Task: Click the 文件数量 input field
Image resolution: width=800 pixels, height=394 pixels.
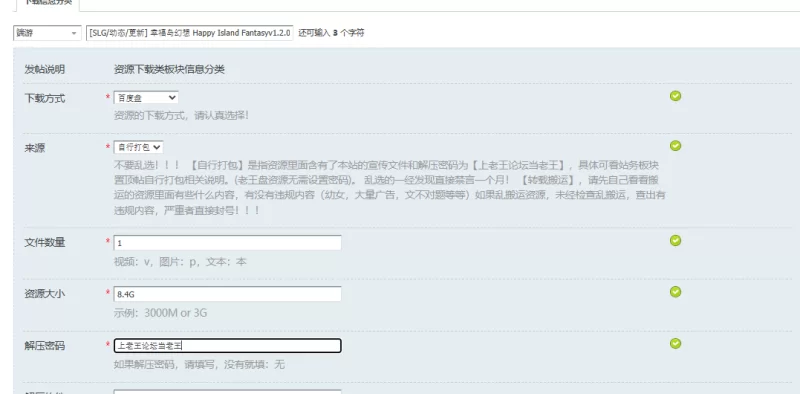Action: pyautogui.click(x=228, y=243)
